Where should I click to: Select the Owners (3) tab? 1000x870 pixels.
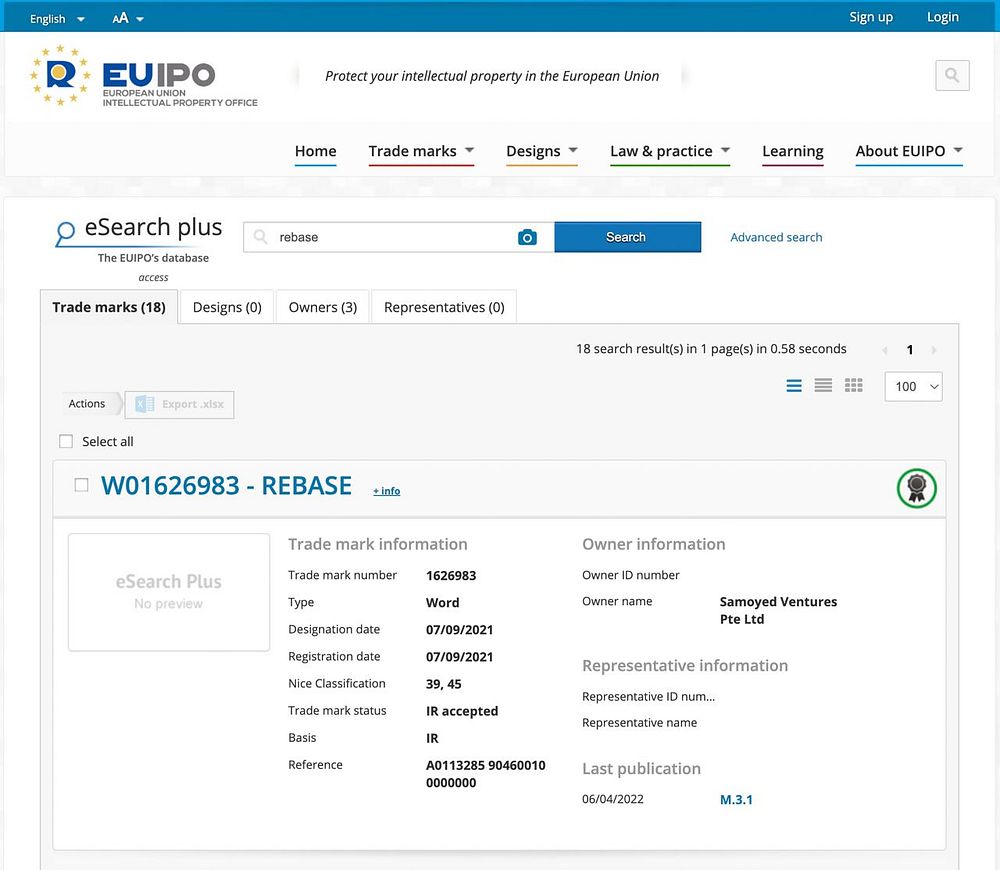[323, 307]
